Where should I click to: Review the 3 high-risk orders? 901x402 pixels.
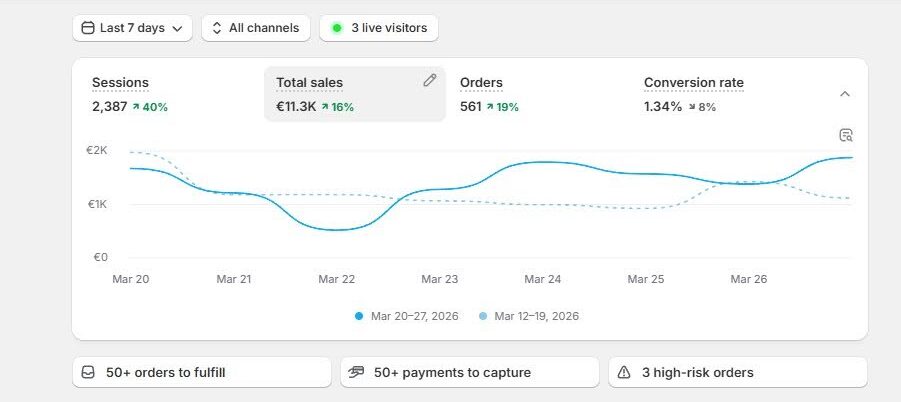(x=737, y=373)
